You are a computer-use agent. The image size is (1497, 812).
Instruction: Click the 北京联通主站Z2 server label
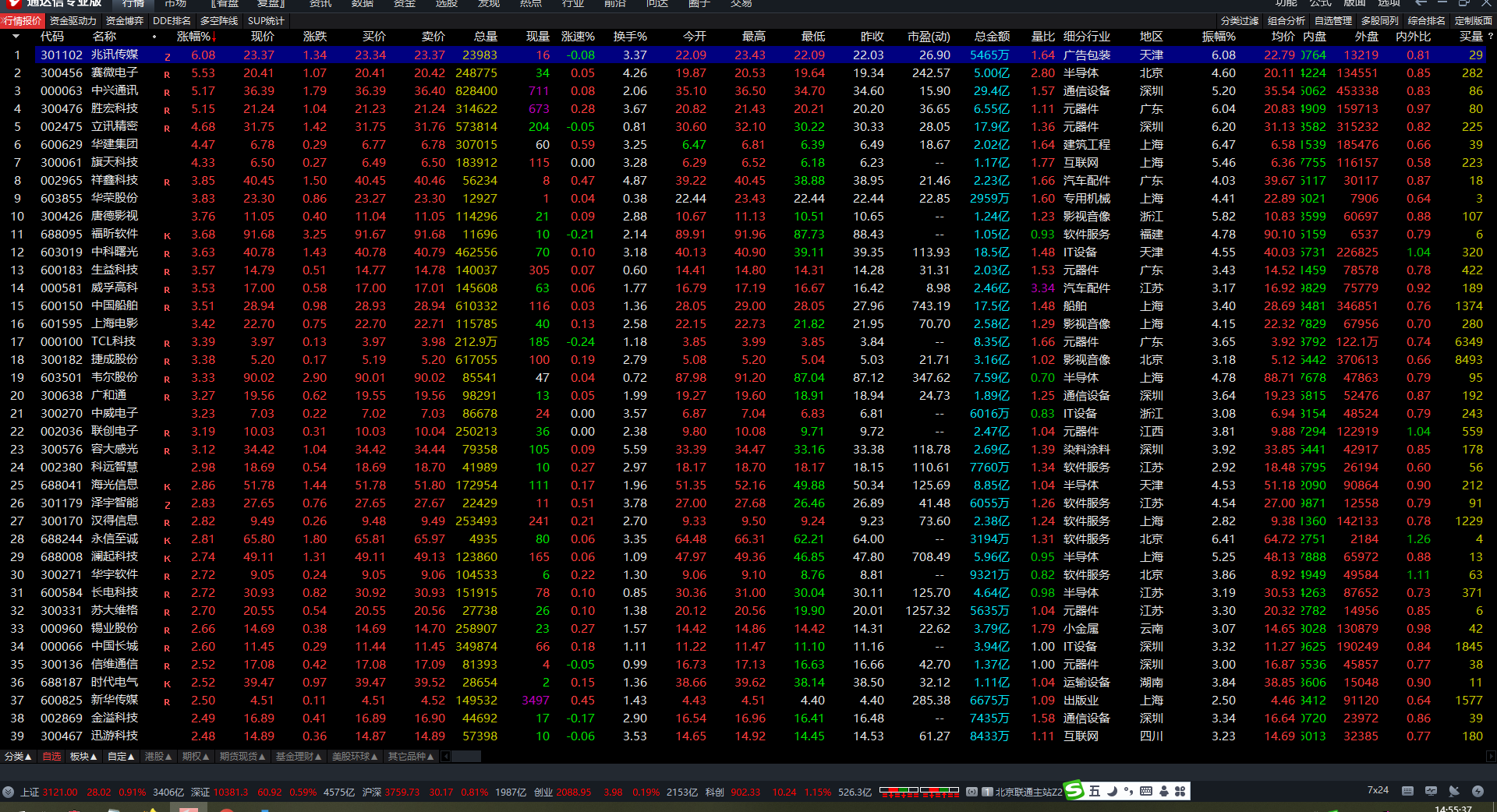[1029, 793]
